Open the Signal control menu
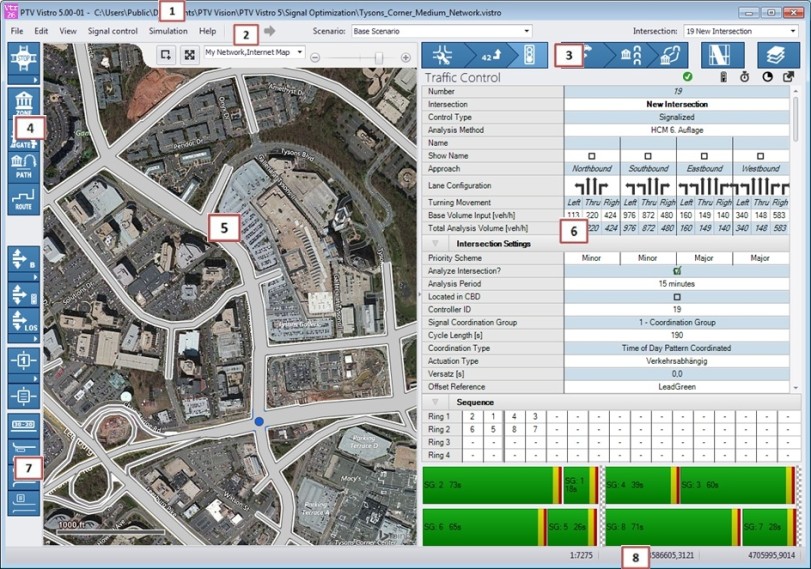 tap(112, 31)
